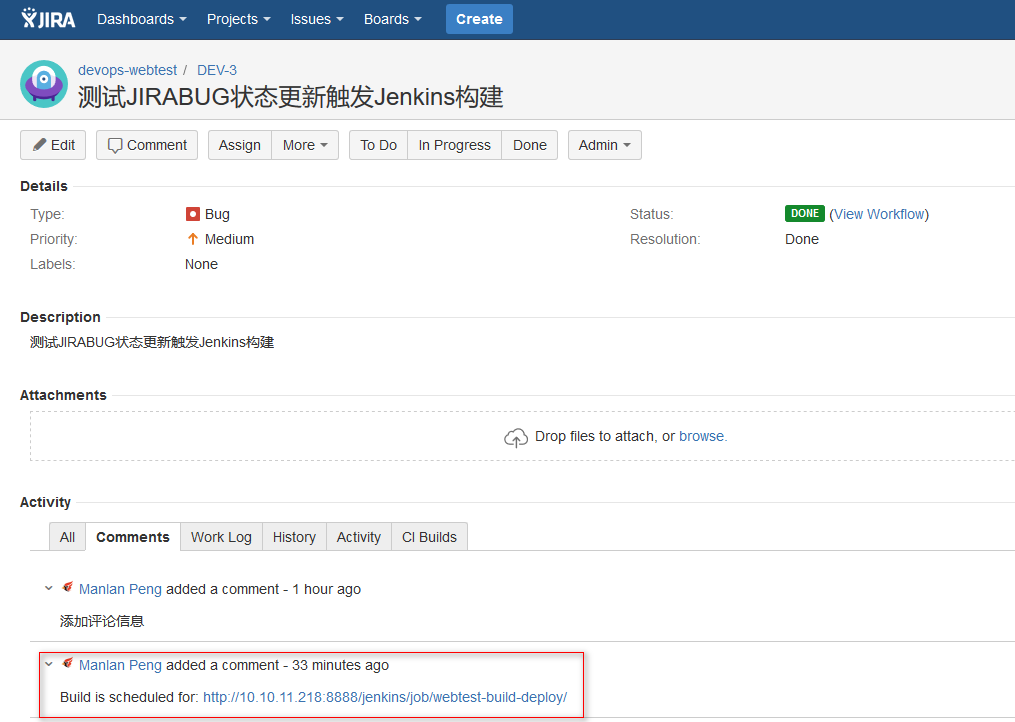This screenshot has width=1015, height=722.
Task: Click the In Progress workflow button
Action: 453,144
